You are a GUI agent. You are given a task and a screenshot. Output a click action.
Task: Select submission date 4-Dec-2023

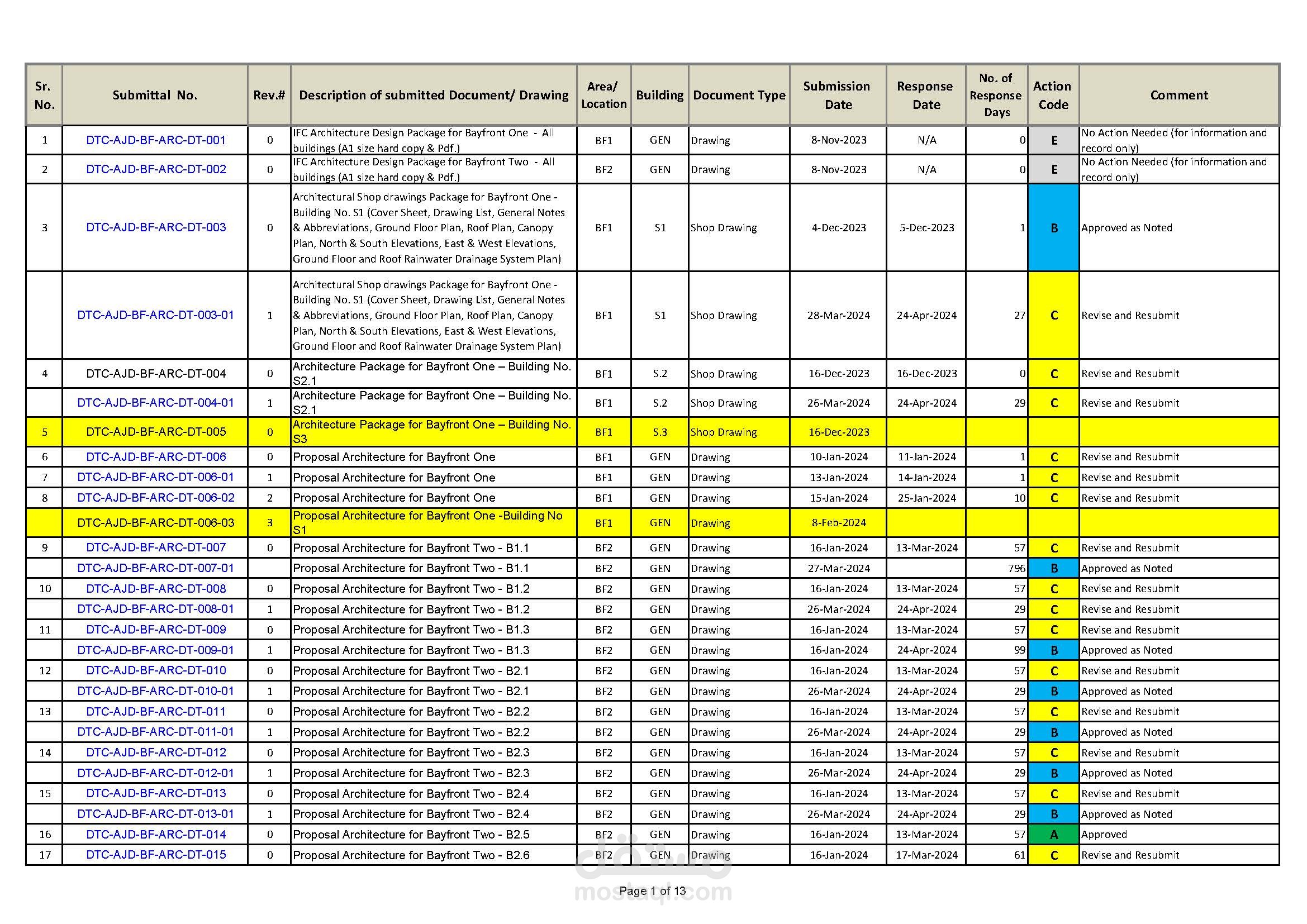(x=839, y=227)
